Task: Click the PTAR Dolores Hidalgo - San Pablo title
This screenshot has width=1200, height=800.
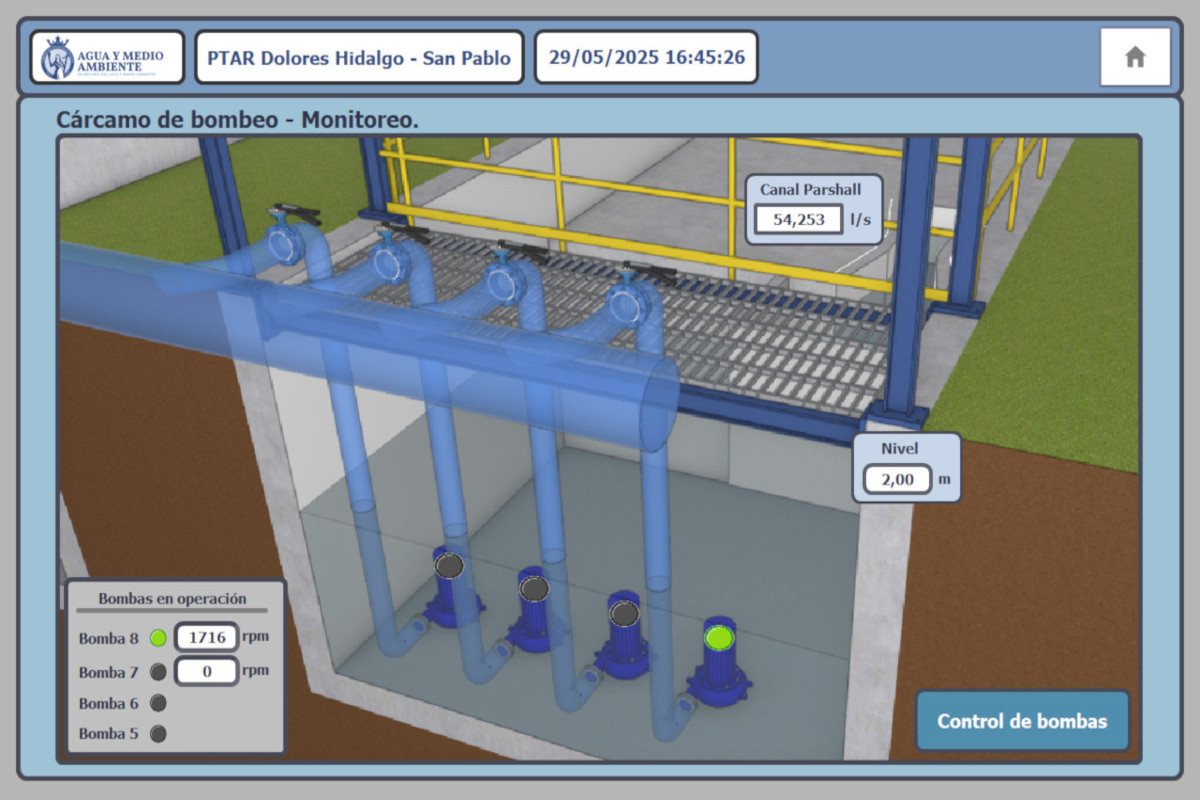Action: [359, 58]
